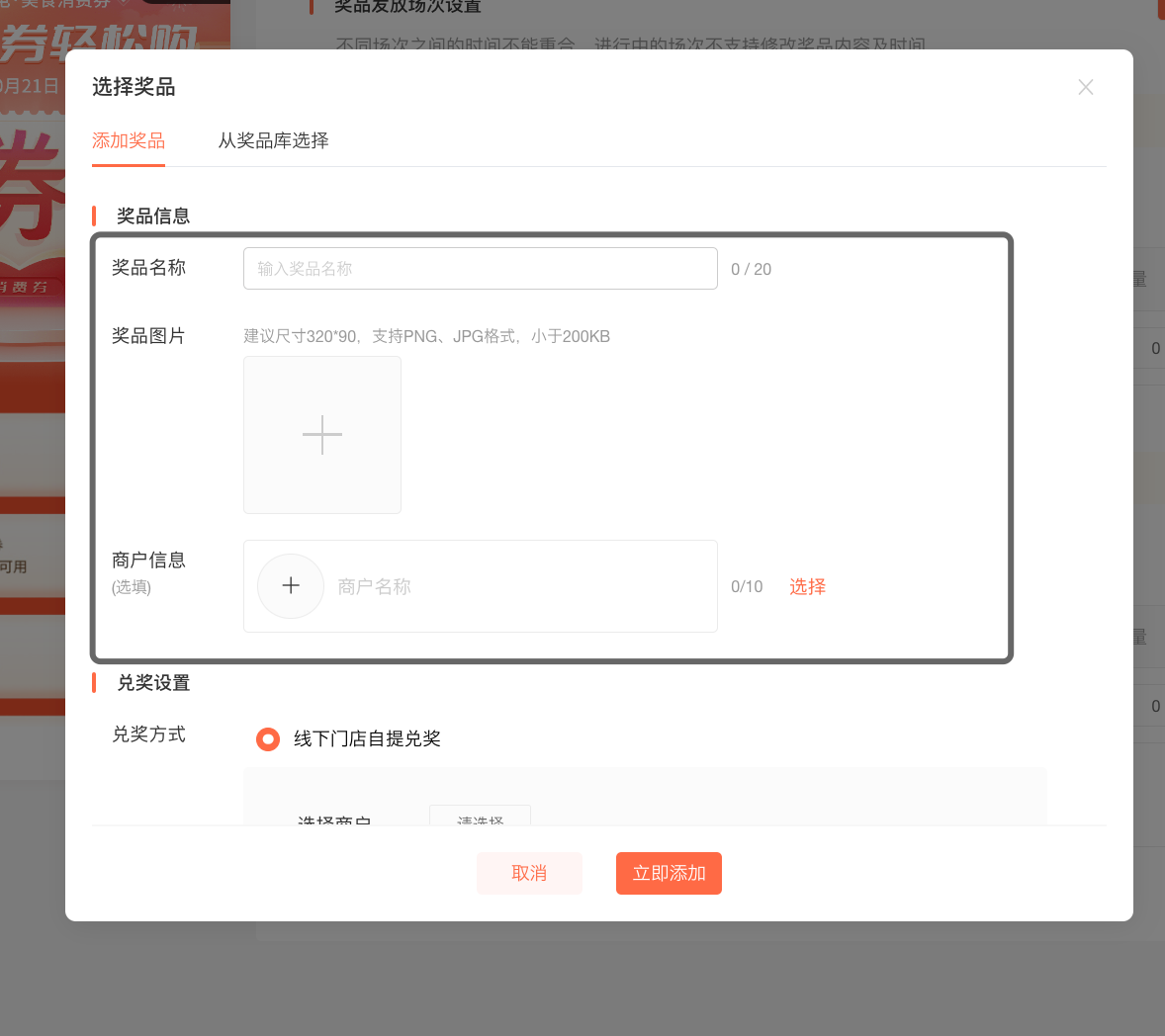Open the 从奖品库选择 tab
Image resolution: width=1165 pixels, height=1036 pixels.
[x=273, y=141]
